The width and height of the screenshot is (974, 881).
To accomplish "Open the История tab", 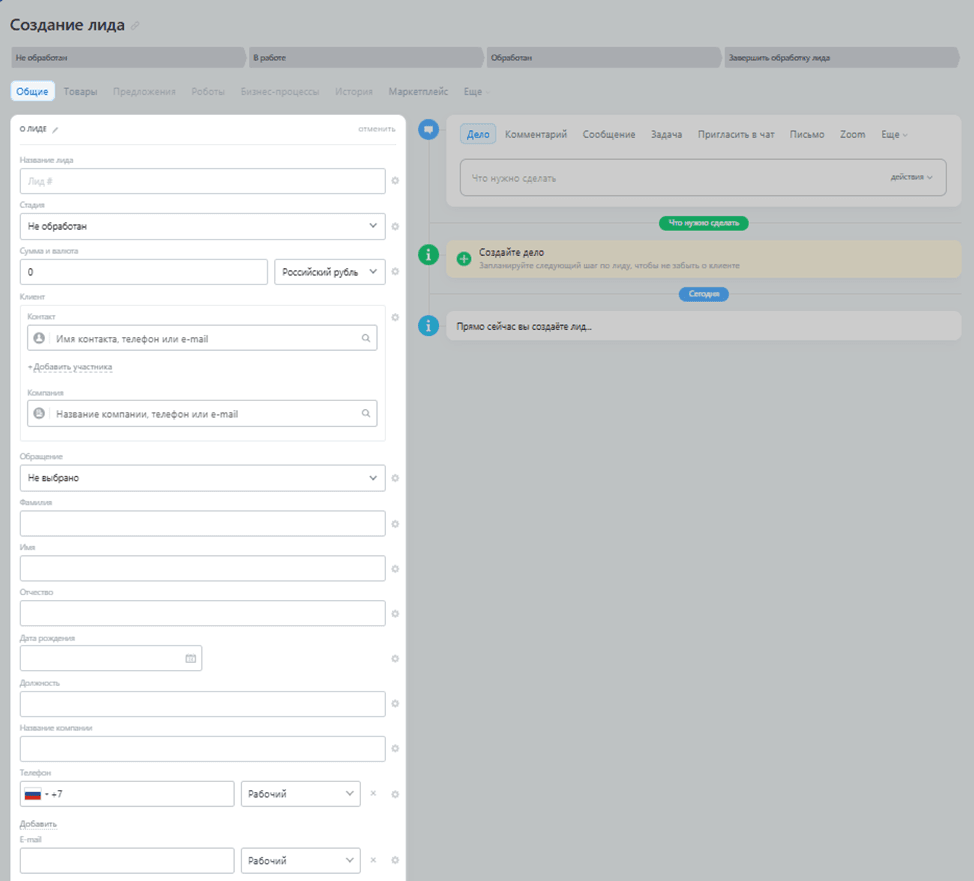I will click(354, 92).
